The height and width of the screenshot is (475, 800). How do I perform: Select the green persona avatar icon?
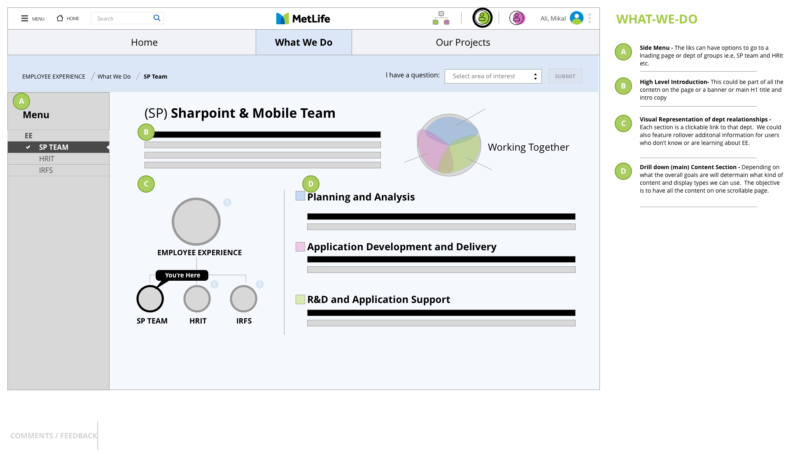click(x=482, y=18)
